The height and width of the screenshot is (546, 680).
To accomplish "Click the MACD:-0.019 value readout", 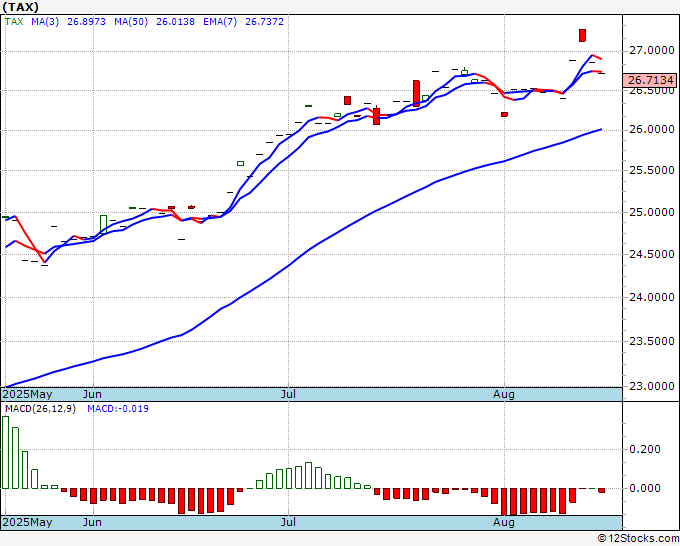I will click(x=118, y=409).
